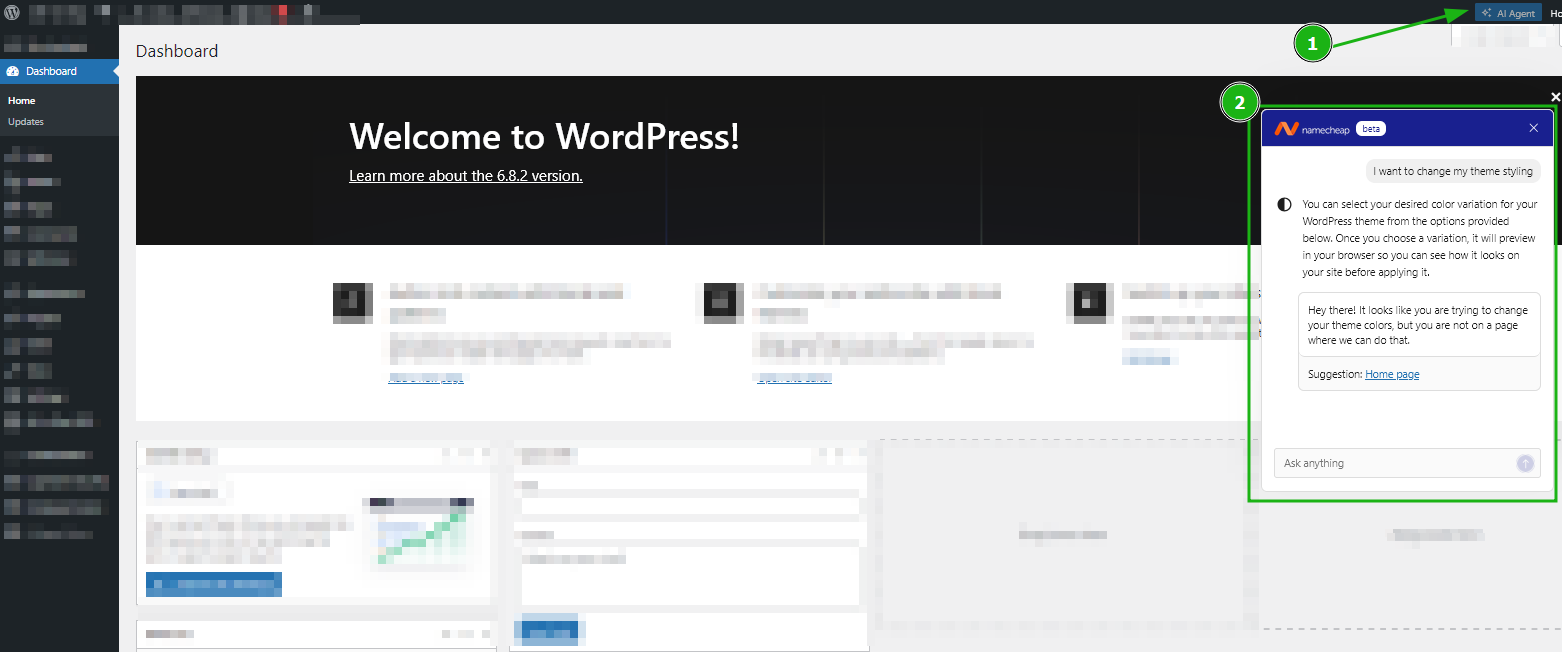The height and width of the screenshot is (652, 1562).
Task: Click the green circle labeled 2
Action: [1239, 103]
